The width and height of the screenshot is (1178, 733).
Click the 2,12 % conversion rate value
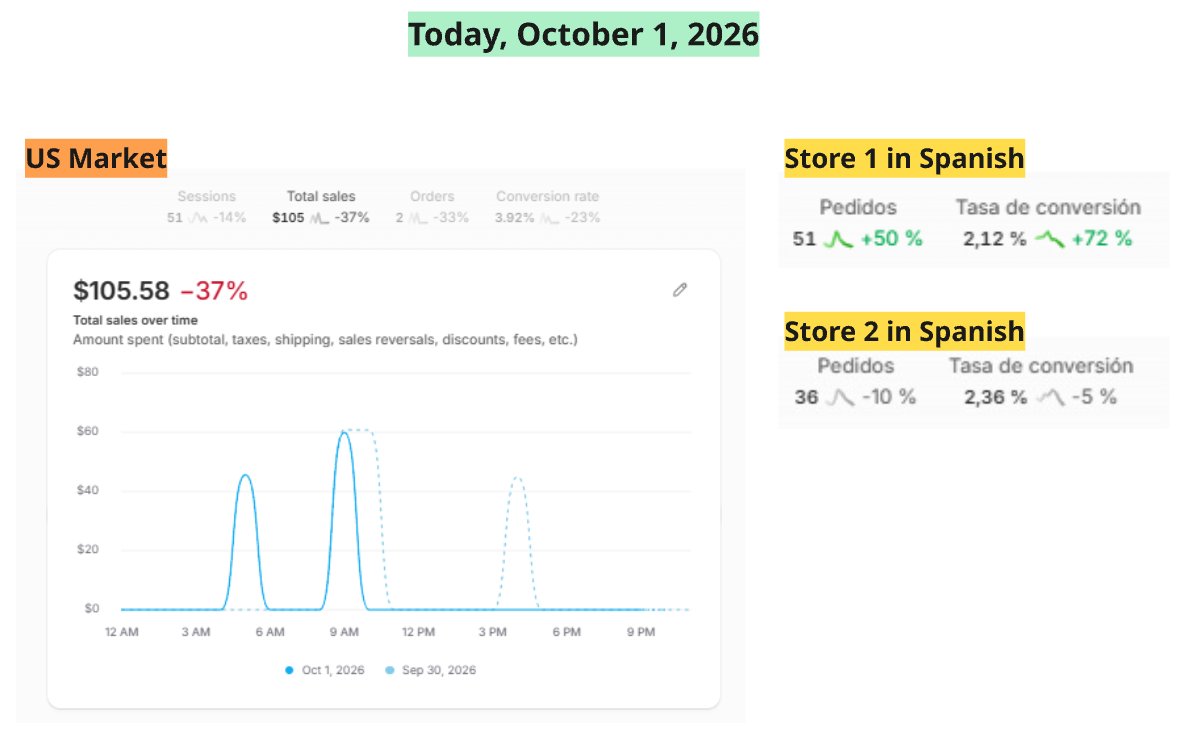click(x=995, y=240)
